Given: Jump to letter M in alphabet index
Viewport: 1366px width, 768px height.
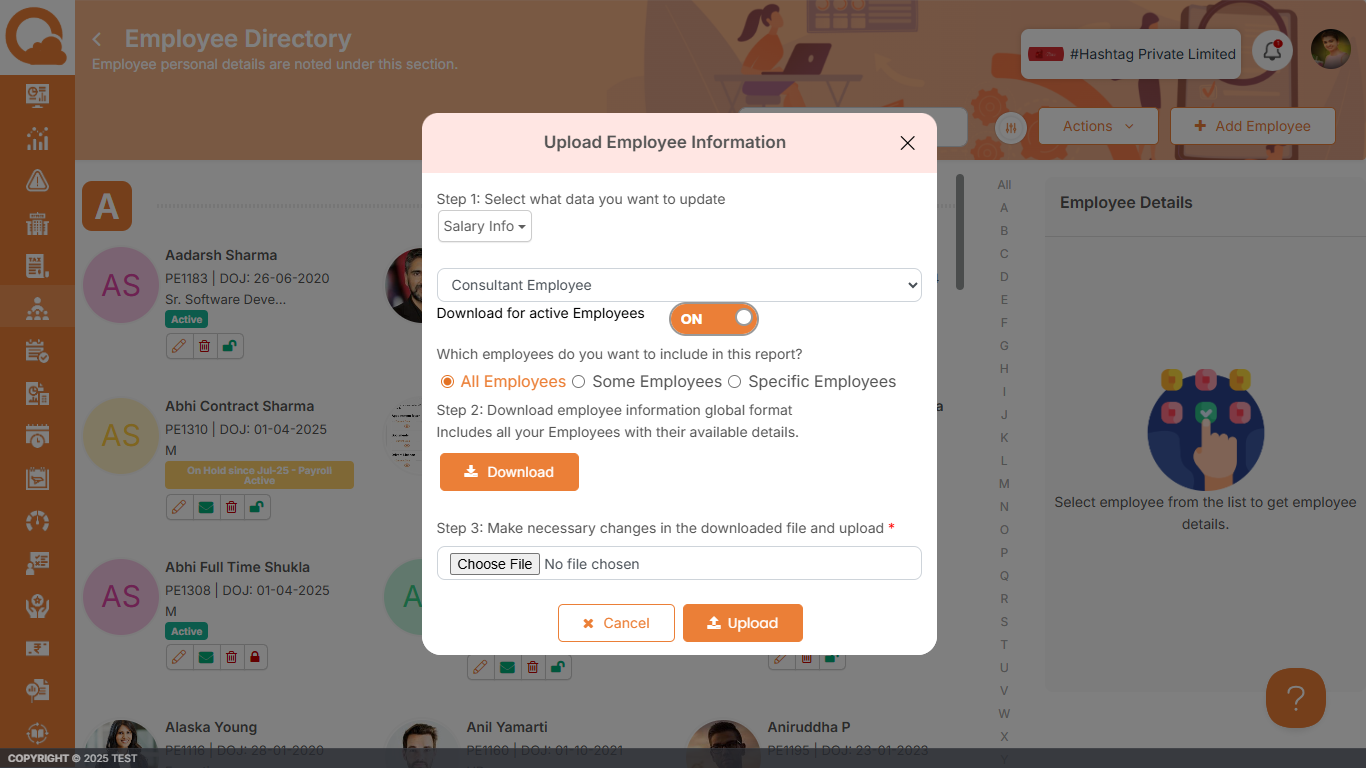Looking at the screenshot, I should pos(1004,484).
